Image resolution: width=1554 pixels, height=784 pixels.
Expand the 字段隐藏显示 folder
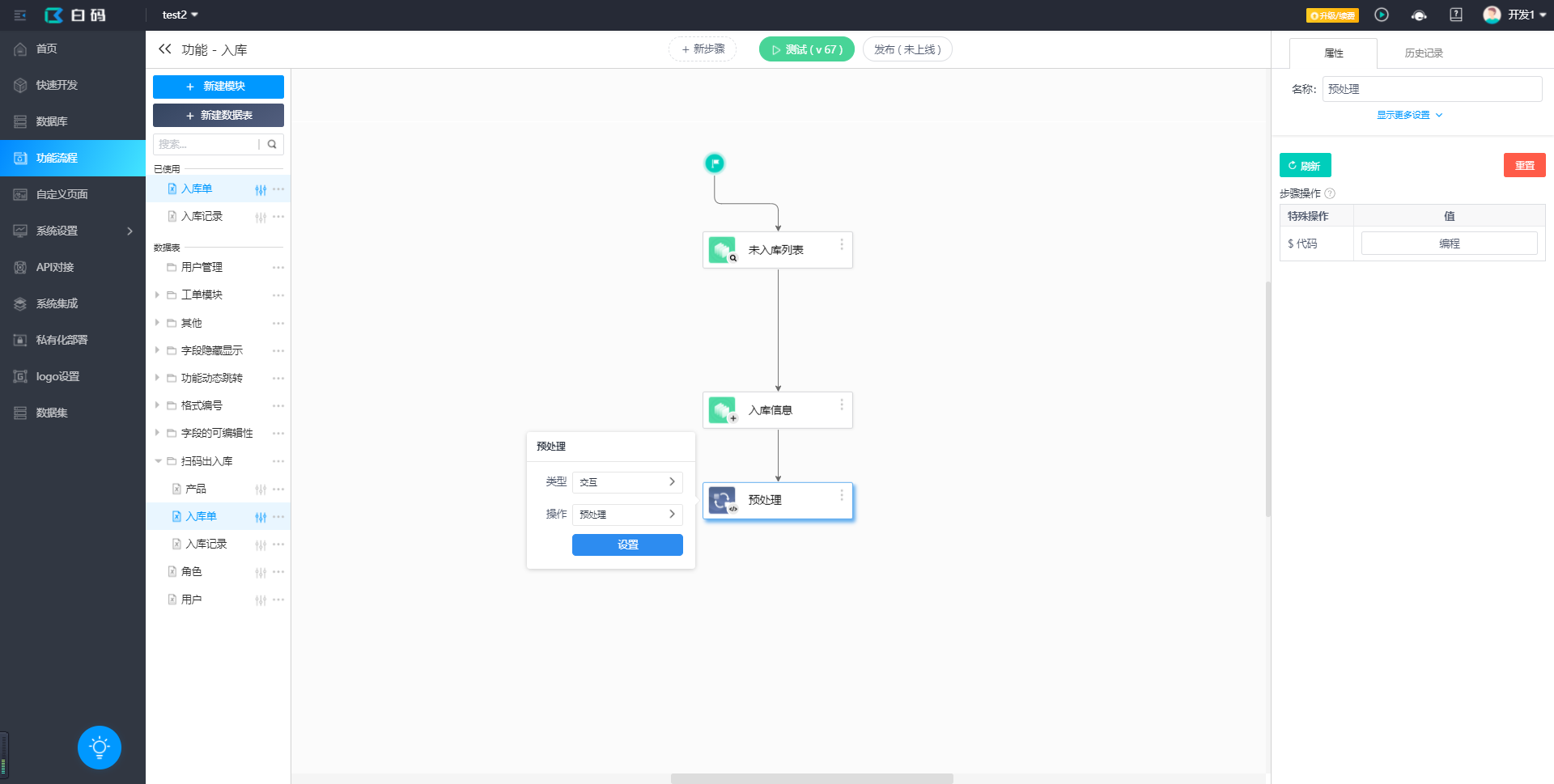click(157, 350)
